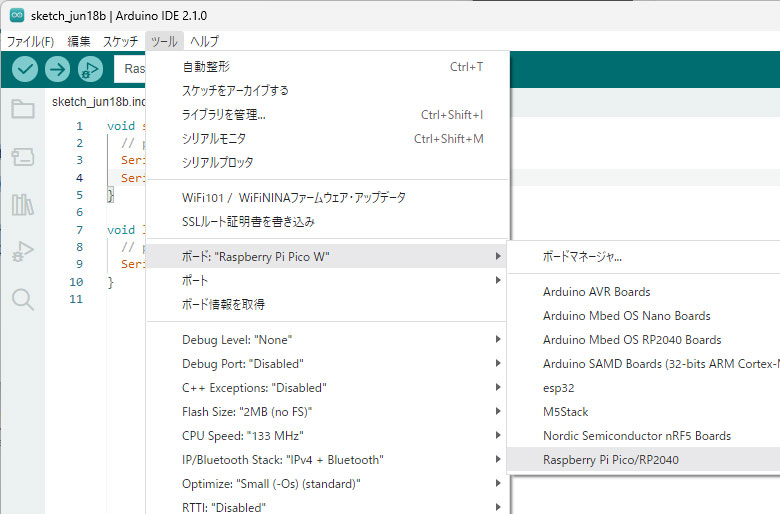
Task: Start debugging with the debug toolbar button
Action: [x=91, y=69]
